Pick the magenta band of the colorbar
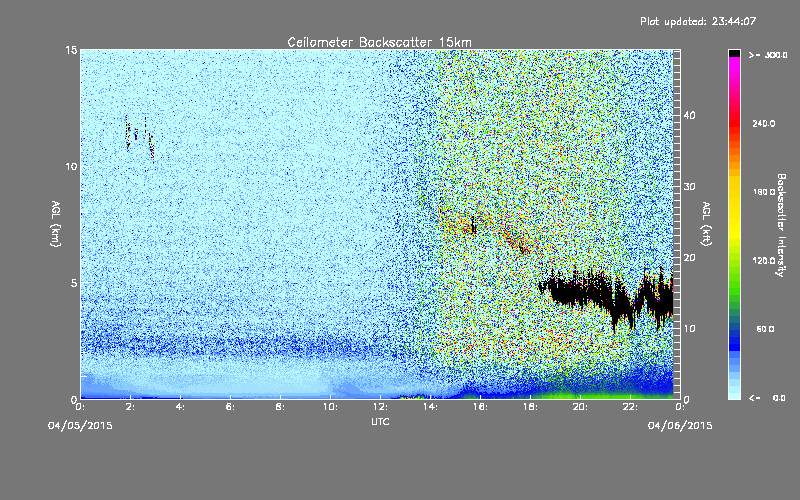The width and height of the screenshot is (800, 500). pos(734,66)
